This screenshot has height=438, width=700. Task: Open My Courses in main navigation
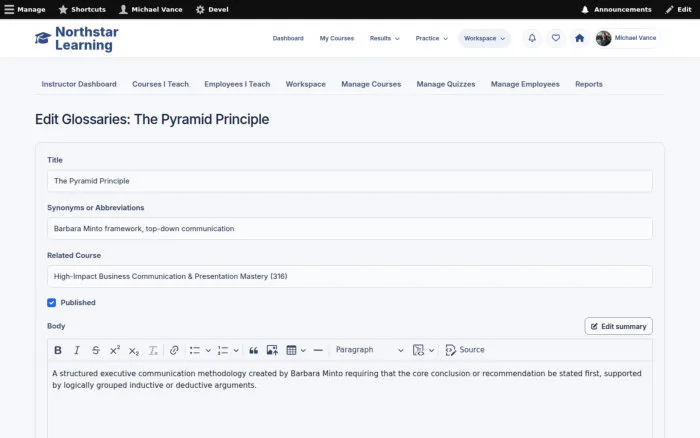coord(337,38)
